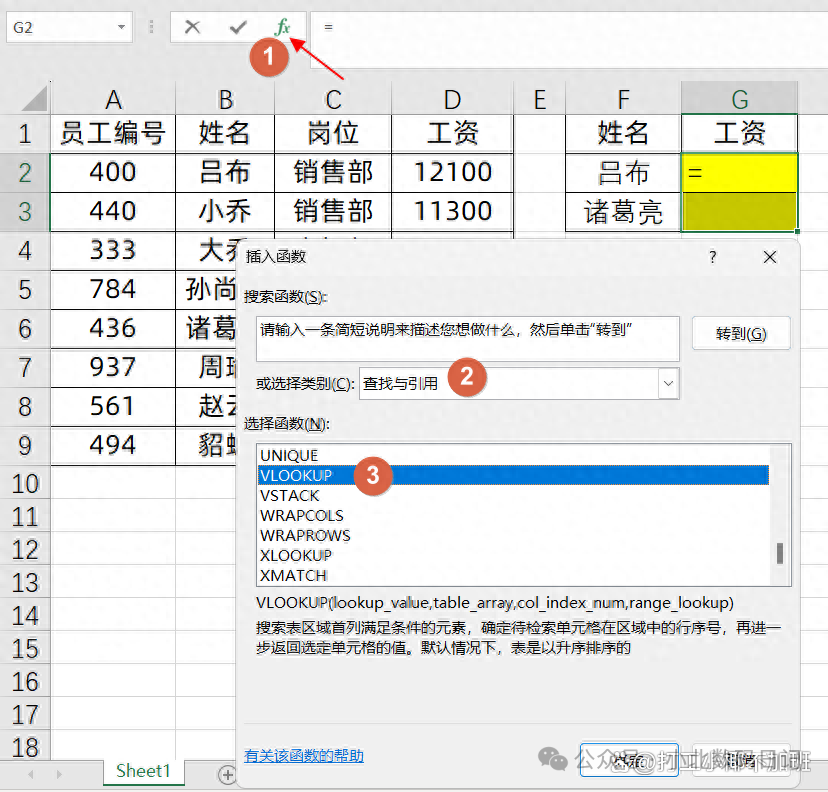Viewport: 828px width, 792px height.
Task: Click the Insert Function fx icon
Action: click(x=283, y=28)
